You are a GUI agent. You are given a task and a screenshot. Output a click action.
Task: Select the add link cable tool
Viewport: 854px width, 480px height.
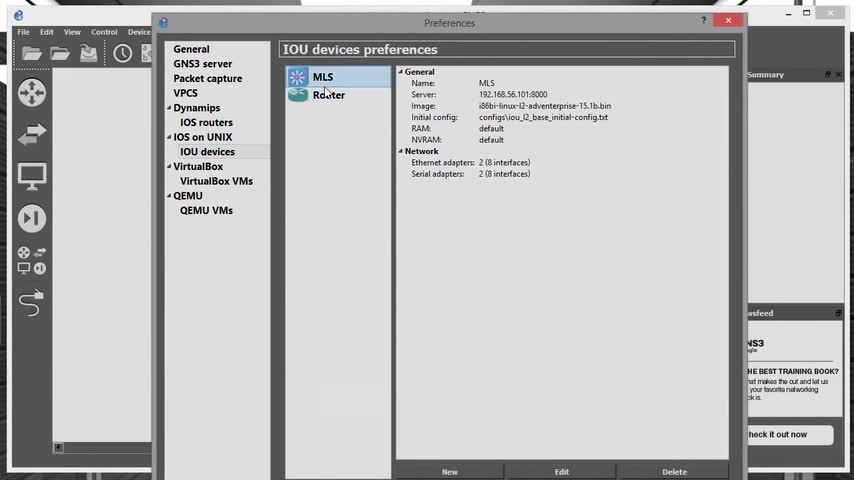pyautogui.click(x=32, y=303)
